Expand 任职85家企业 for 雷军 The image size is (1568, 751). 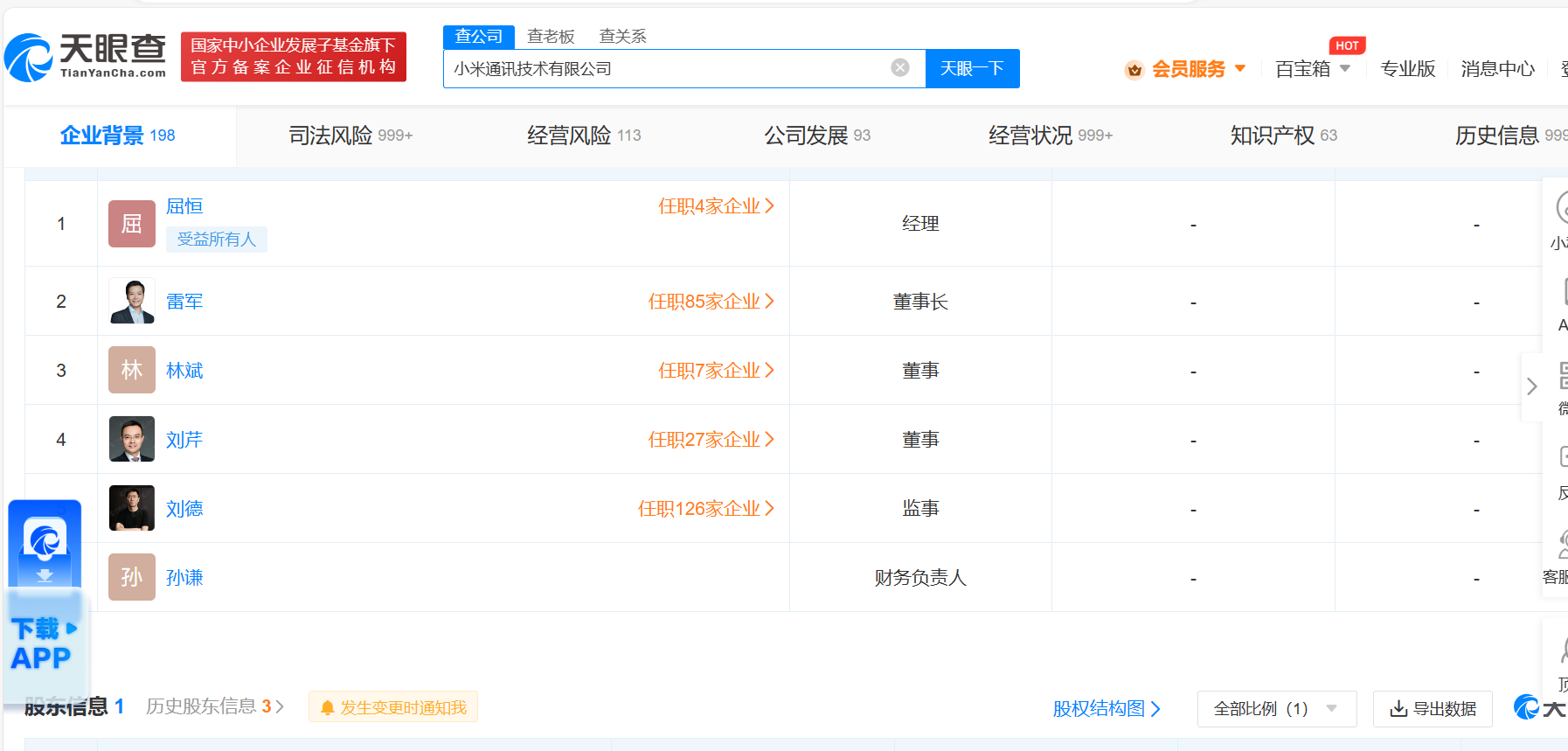tap(711, 302)
